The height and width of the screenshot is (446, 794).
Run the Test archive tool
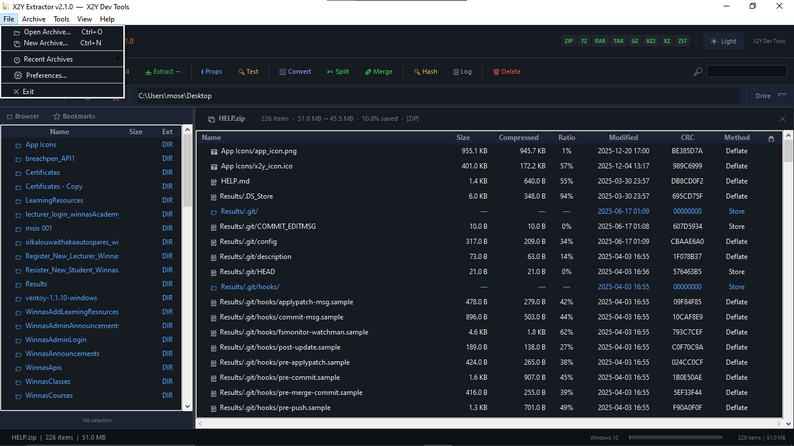pos(248,72)
